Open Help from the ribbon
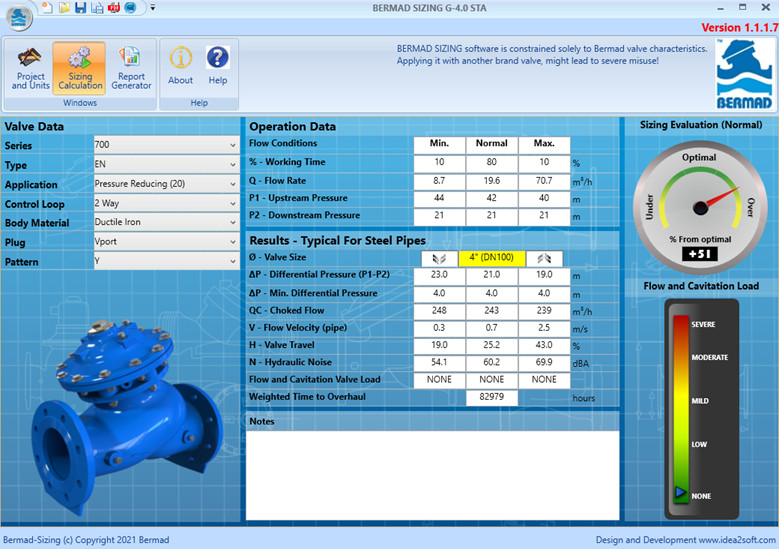 click(218, 66)
